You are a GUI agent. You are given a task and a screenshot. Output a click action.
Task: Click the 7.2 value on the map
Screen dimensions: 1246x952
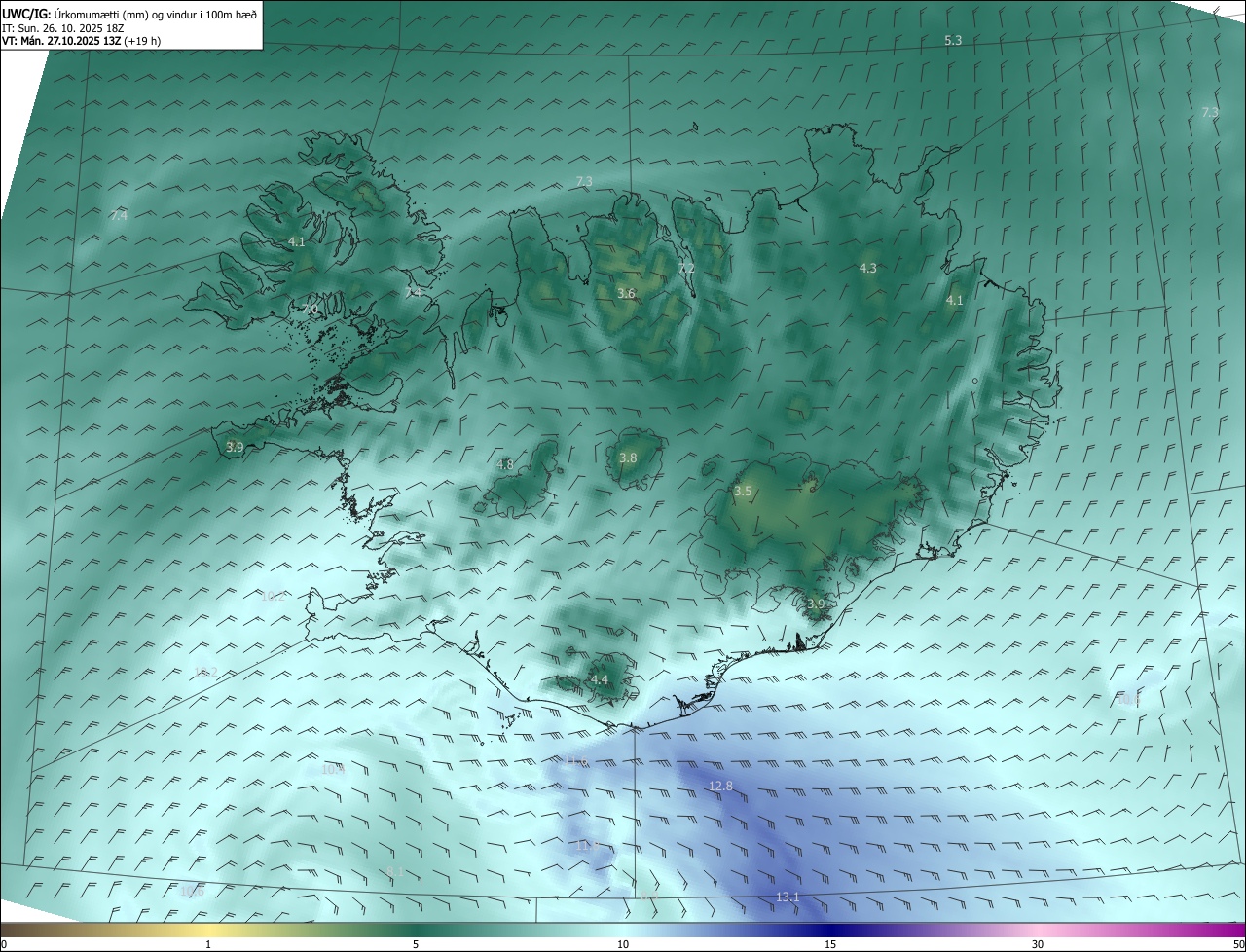[x=686, y=268]
